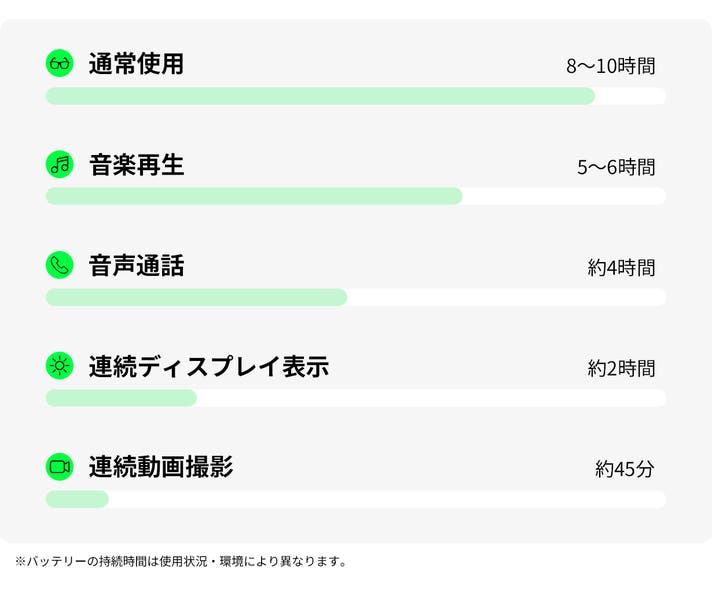Click the glasses icon beside 通常使用

[x=60, y=64]
